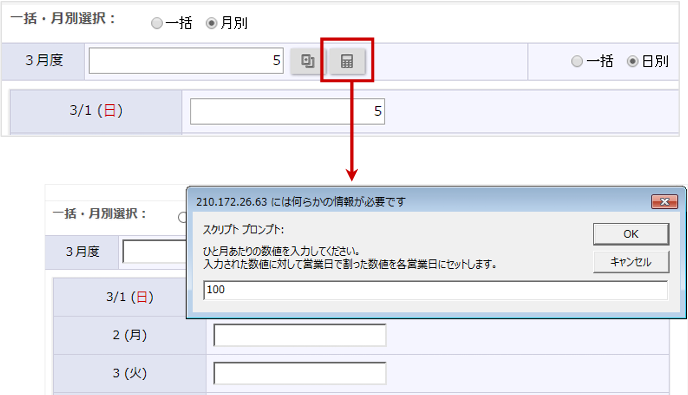Select the 月別 radio button
Viewport: 688px width, 395px height.
coord(211,23)
